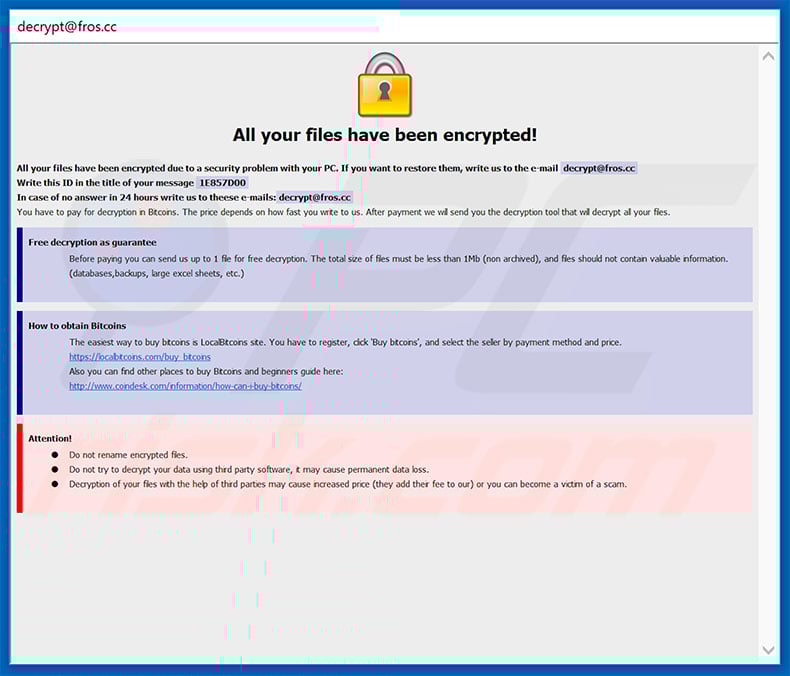Click the third party software warning bullet
790x676 pixels.
coord(249,469)
